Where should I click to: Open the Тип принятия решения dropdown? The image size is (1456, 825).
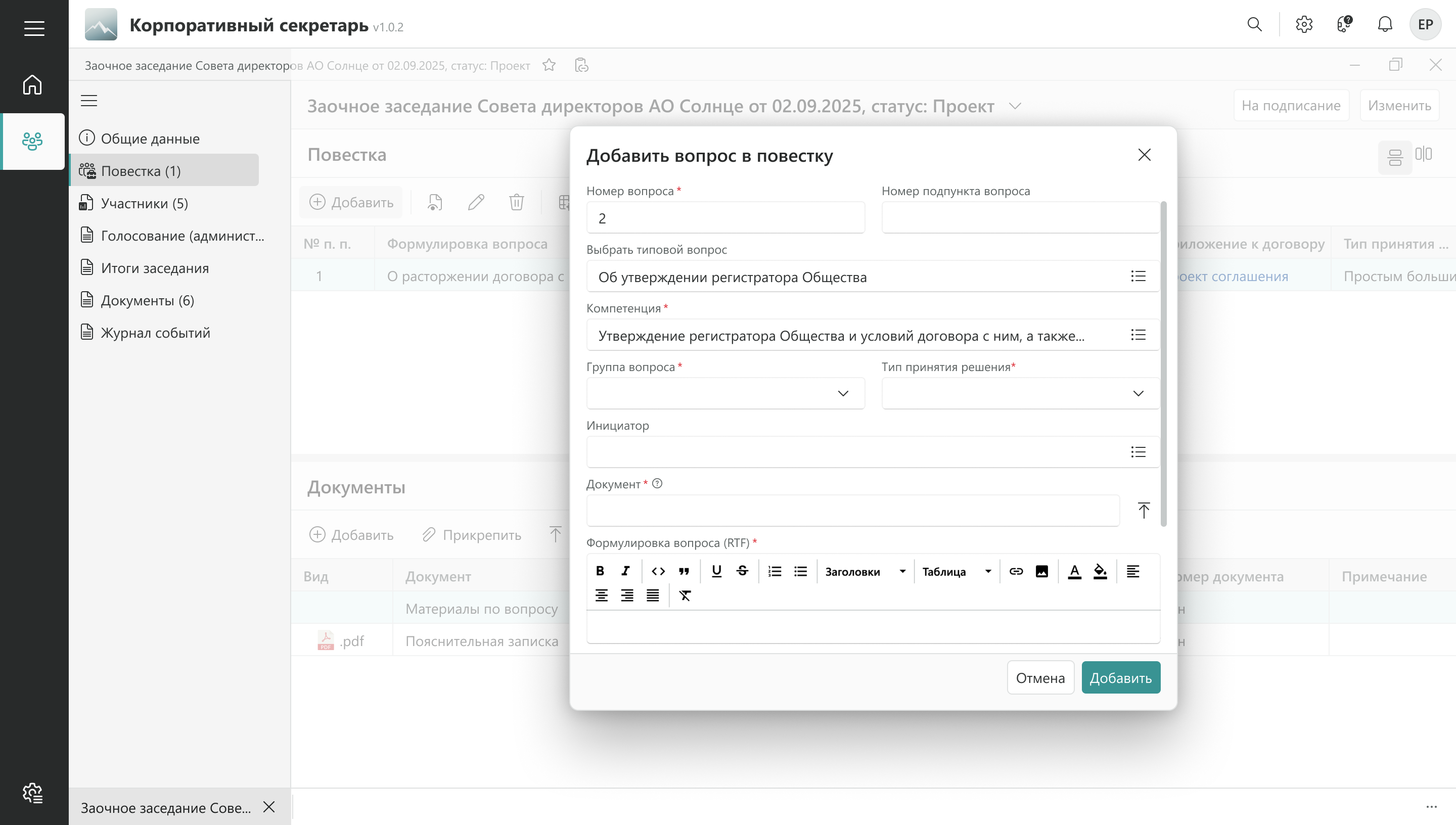click(x=1137, y=393)
